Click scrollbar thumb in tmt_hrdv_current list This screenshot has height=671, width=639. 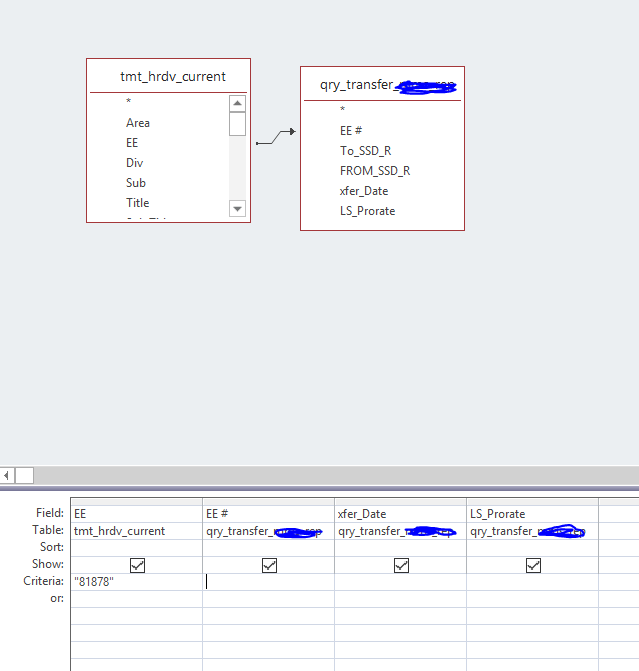coord(237,124)
